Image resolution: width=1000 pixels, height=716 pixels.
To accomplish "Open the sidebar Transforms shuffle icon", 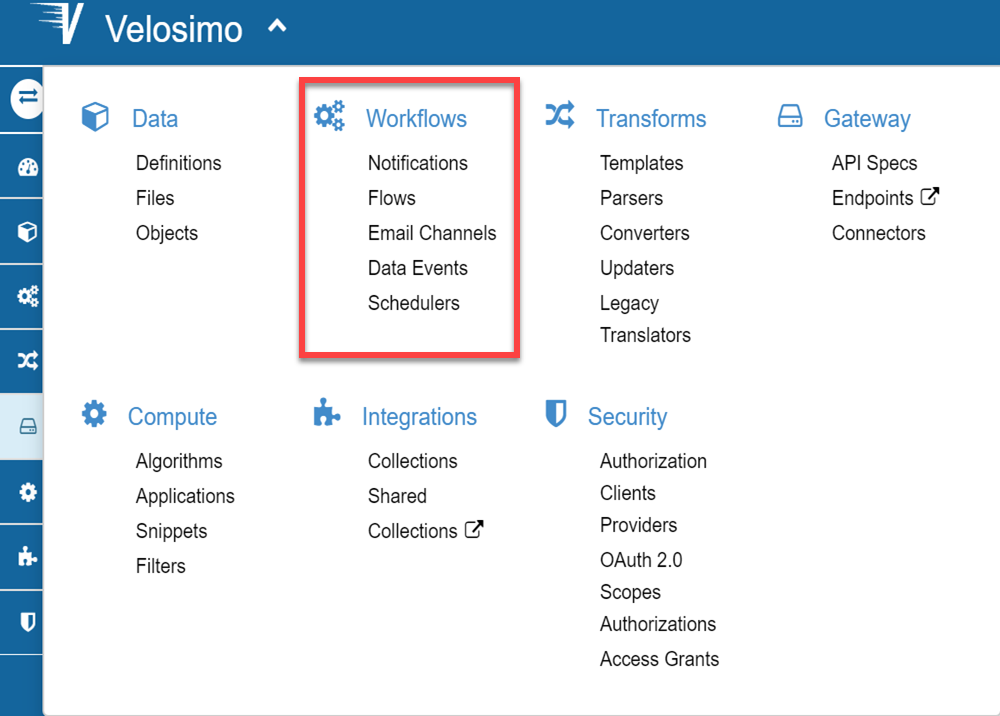I will click(27, 361).
